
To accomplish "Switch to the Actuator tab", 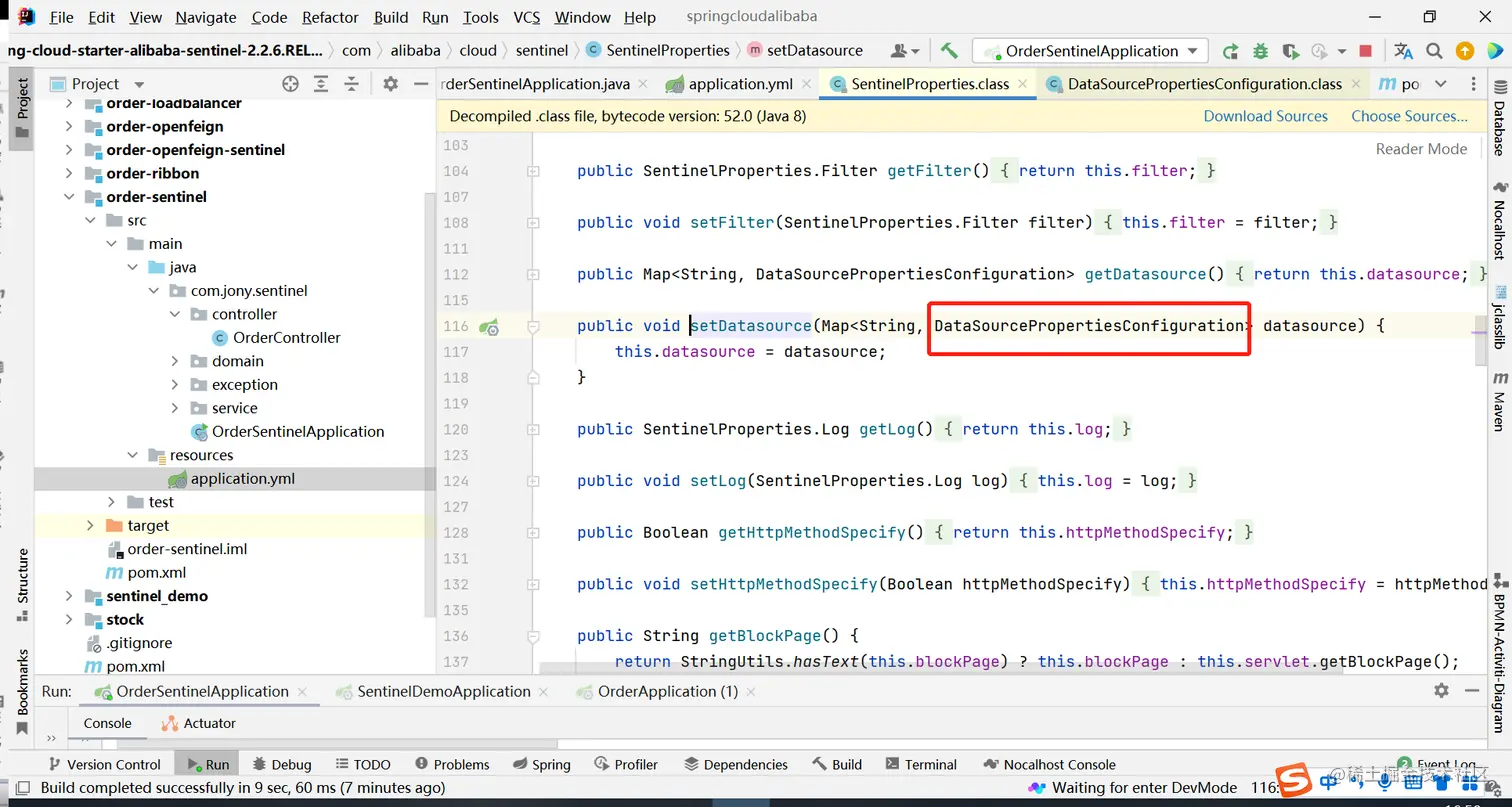I will [x=198, y=723].
